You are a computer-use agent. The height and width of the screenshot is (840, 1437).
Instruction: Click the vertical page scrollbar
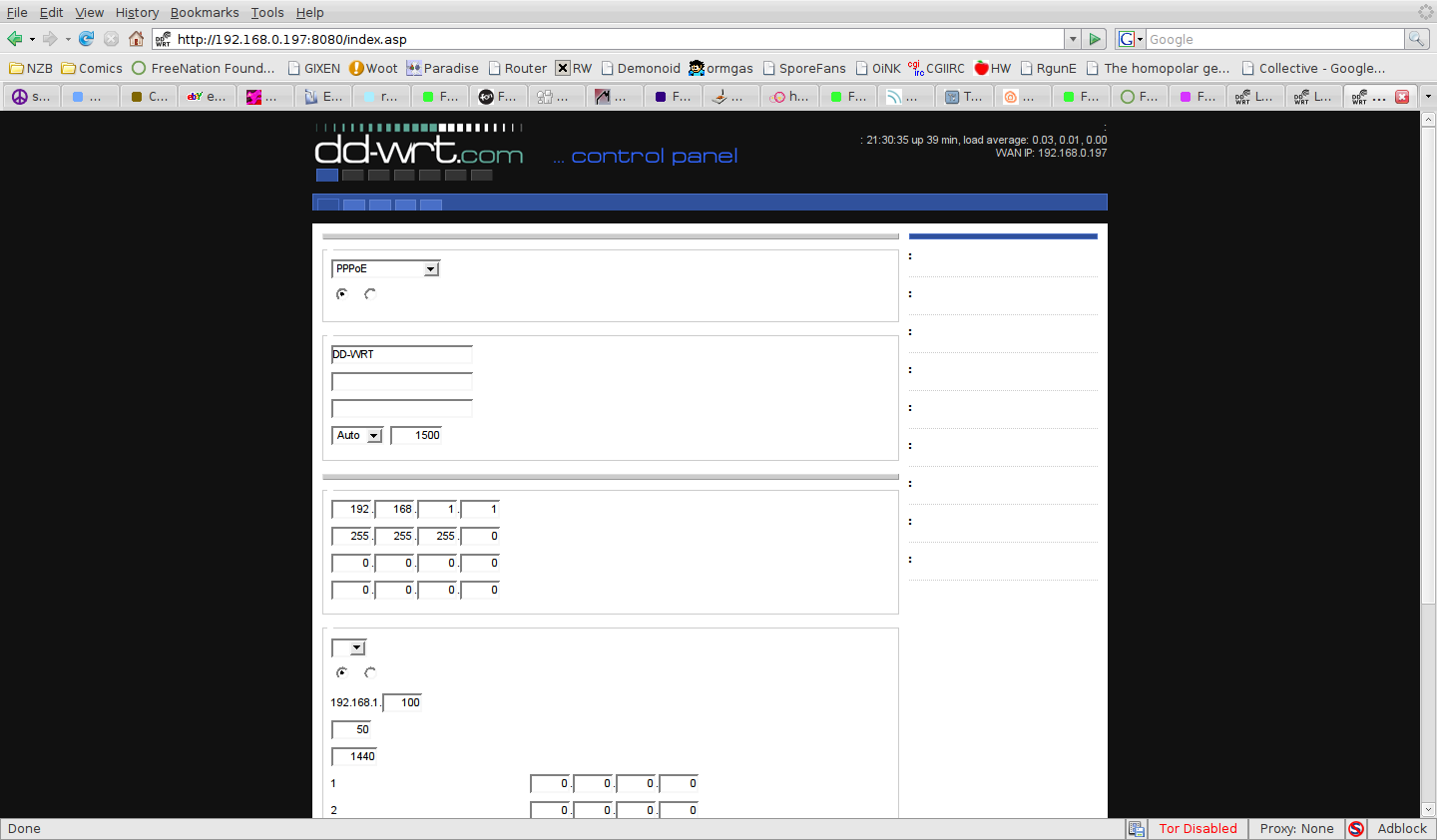[1428, 399]
